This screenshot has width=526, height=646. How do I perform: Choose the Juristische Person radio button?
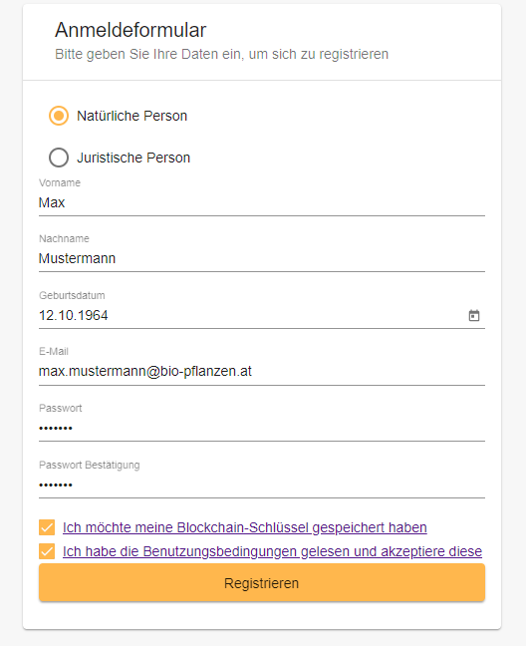point(58,157)
